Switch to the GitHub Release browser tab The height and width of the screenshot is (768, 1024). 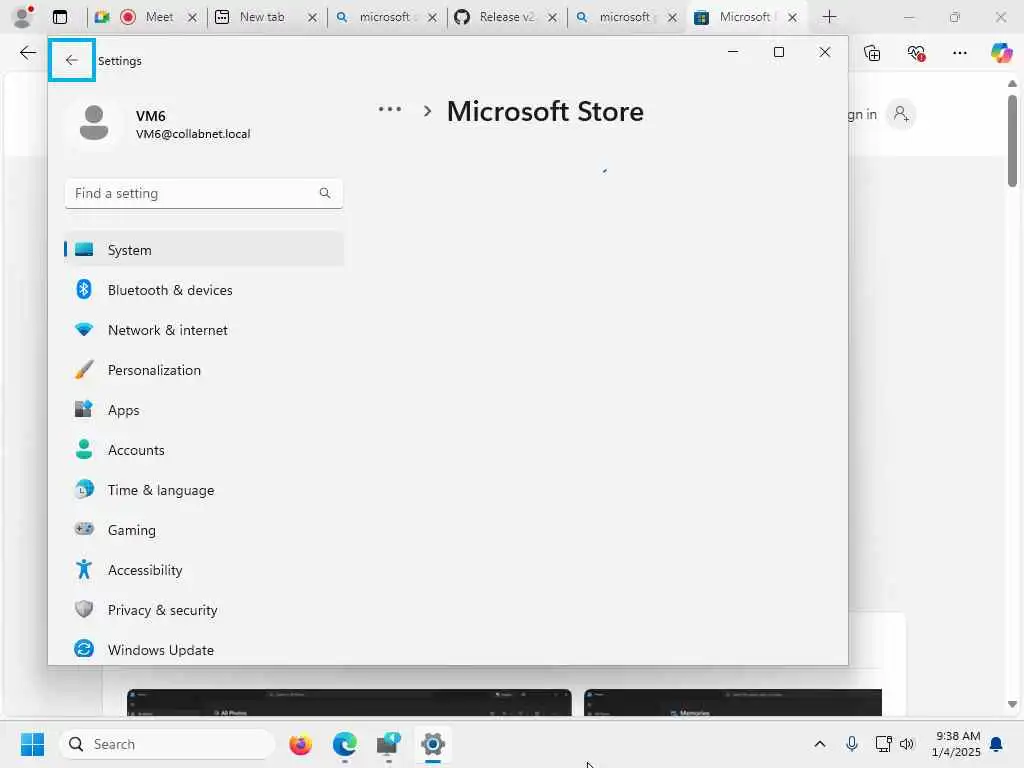(x=505, y=17)
